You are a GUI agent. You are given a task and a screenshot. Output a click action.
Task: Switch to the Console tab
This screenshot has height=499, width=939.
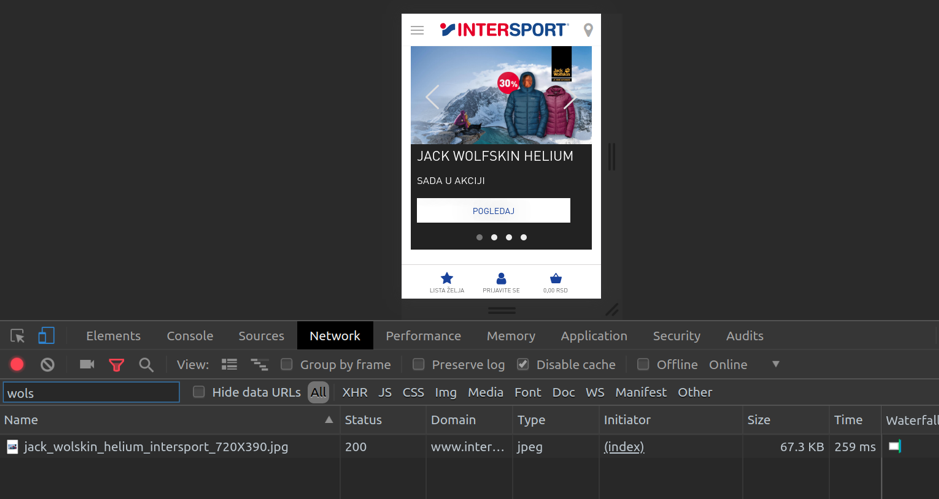[190, 336]
